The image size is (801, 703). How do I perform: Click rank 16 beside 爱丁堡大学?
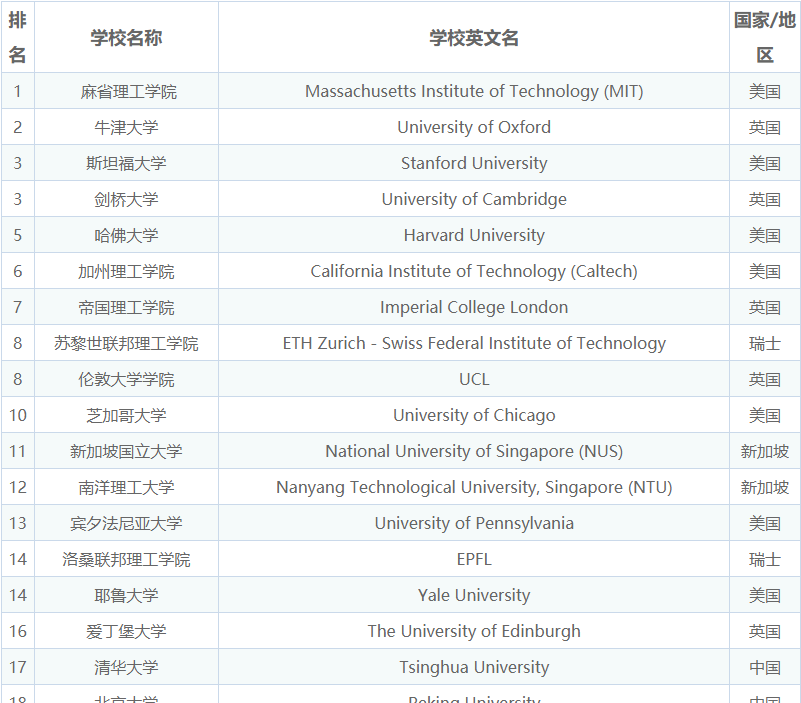tap(17, 631)
